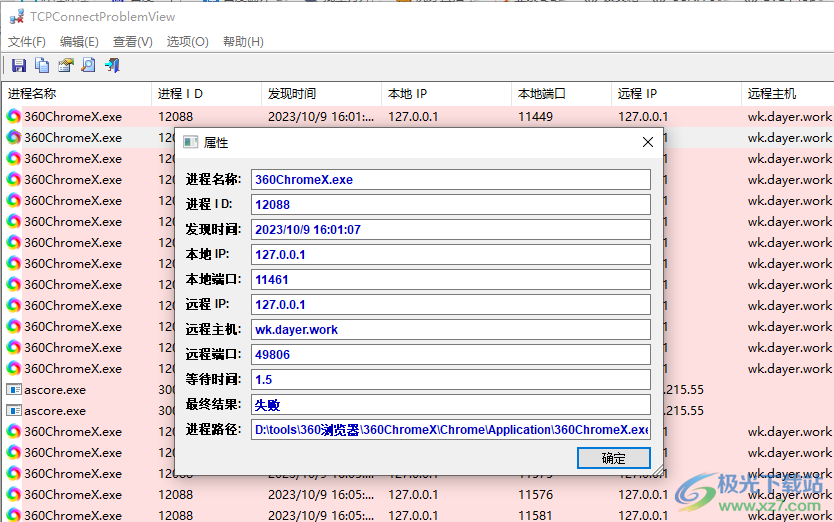
Task: Open the 帮助(H) menu
Action: pyautogui.click(x=243, y=42)
